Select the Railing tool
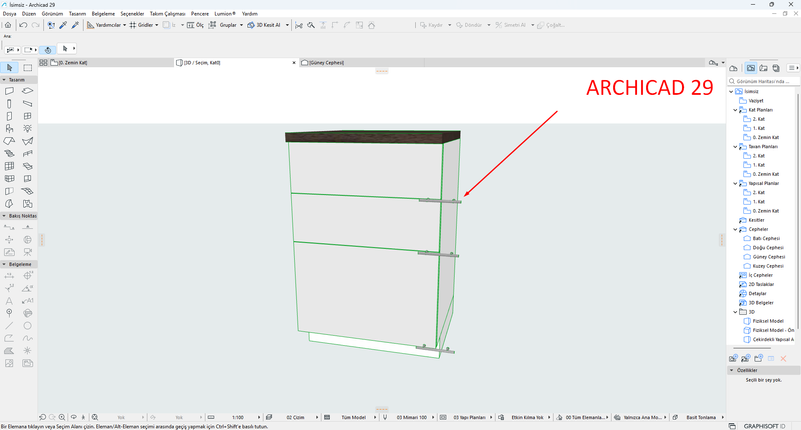Image resolution: width=801 pixels, height=430 pixels. point(28,153)
